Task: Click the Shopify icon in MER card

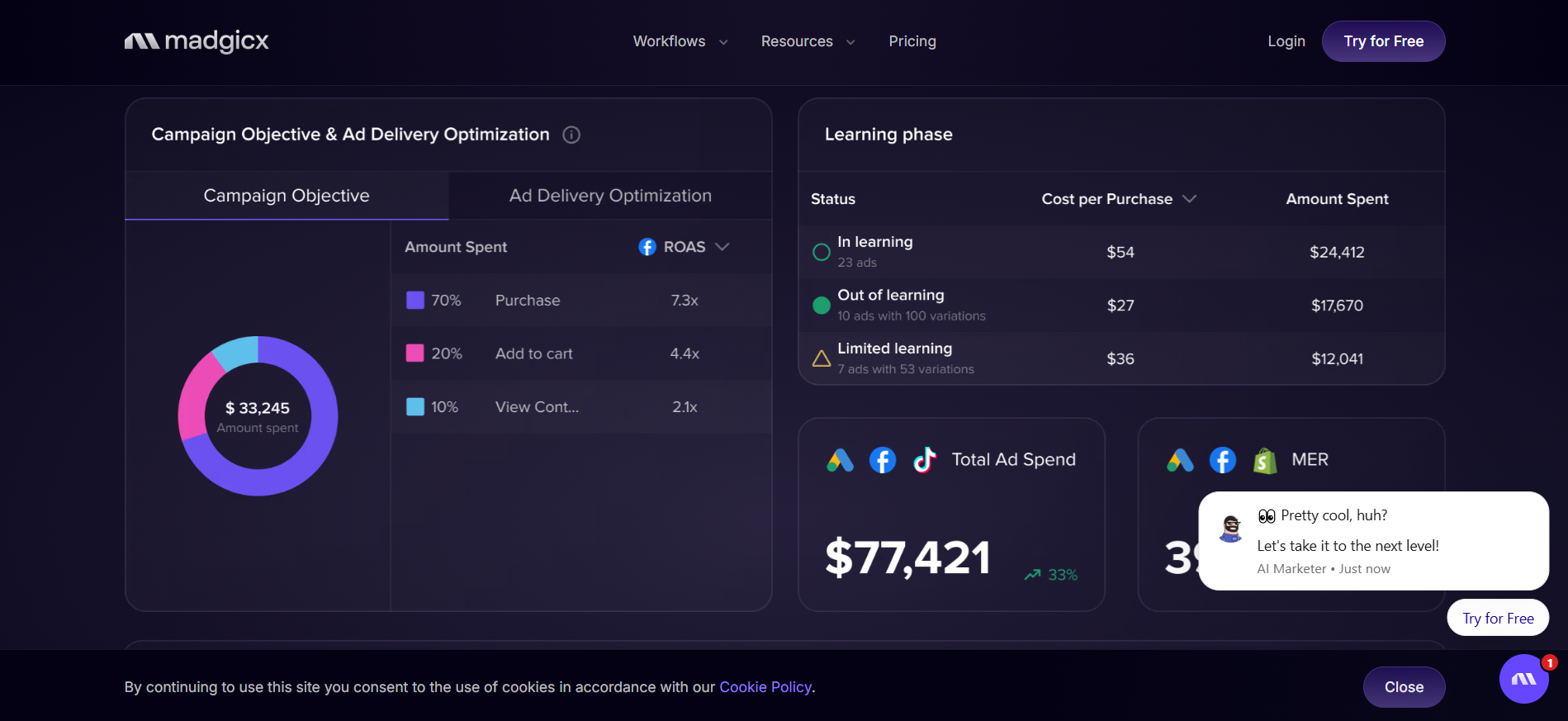Action: click(x=1265, y=460)
